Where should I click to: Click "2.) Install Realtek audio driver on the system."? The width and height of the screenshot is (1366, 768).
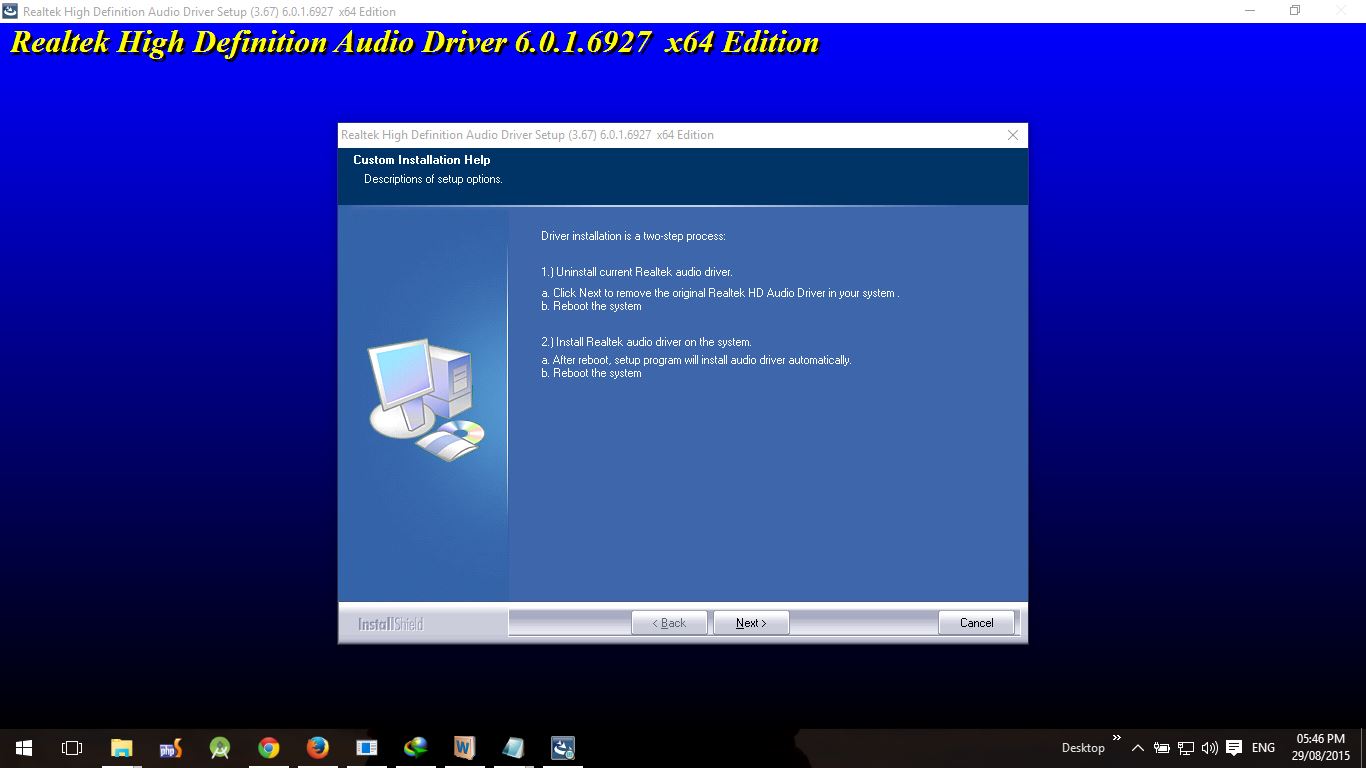pyautogui.click(x=646, y=342)
